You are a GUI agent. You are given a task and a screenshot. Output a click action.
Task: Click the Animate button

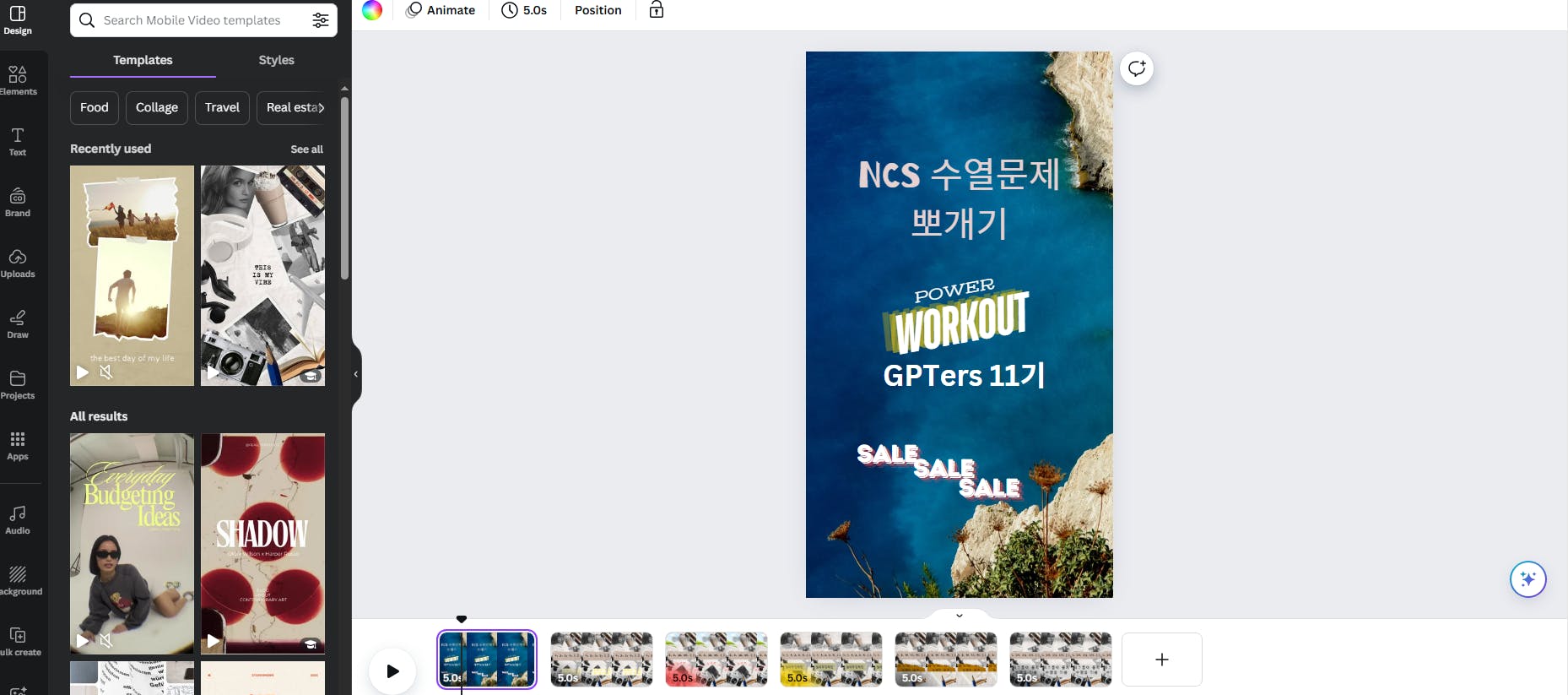(441, 10)
